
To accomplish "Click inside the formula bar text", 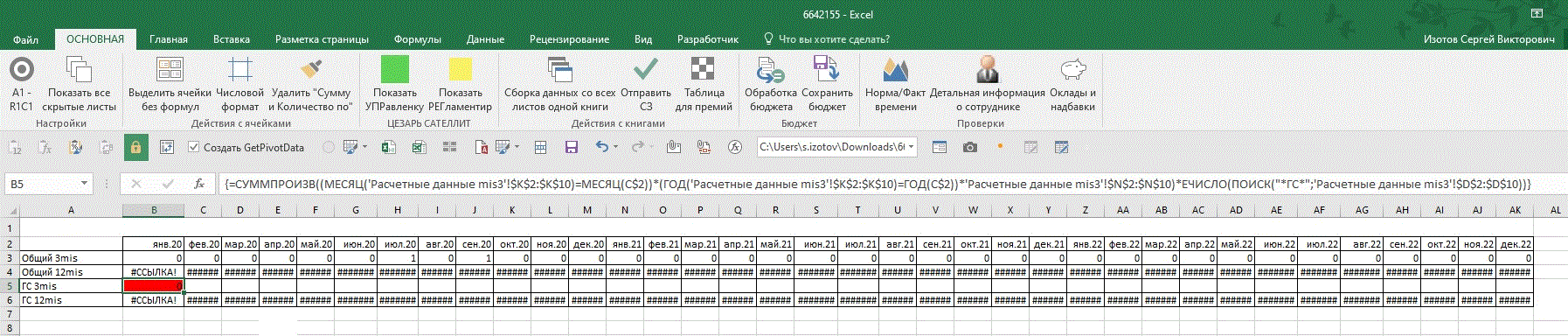I will point(878,184).
